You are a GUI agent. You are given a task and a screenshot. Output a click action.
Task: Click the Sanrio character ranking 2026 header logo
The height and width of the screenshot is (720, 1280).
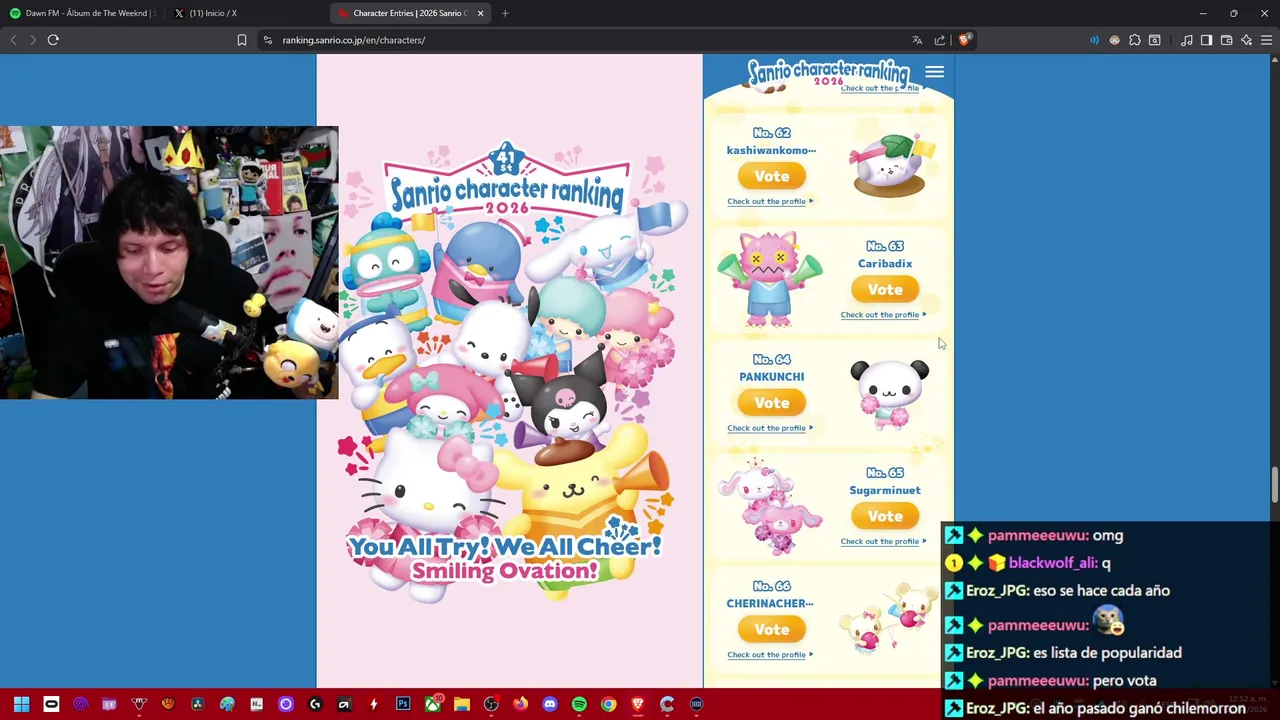[828, 73]
